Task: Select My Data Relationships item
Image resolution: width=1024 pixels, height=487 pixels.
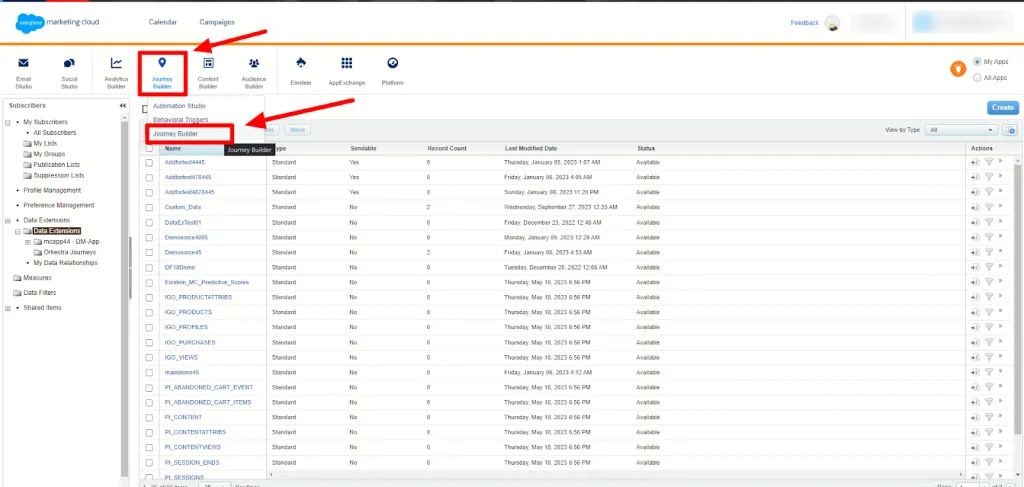Action: click(65, 263)
